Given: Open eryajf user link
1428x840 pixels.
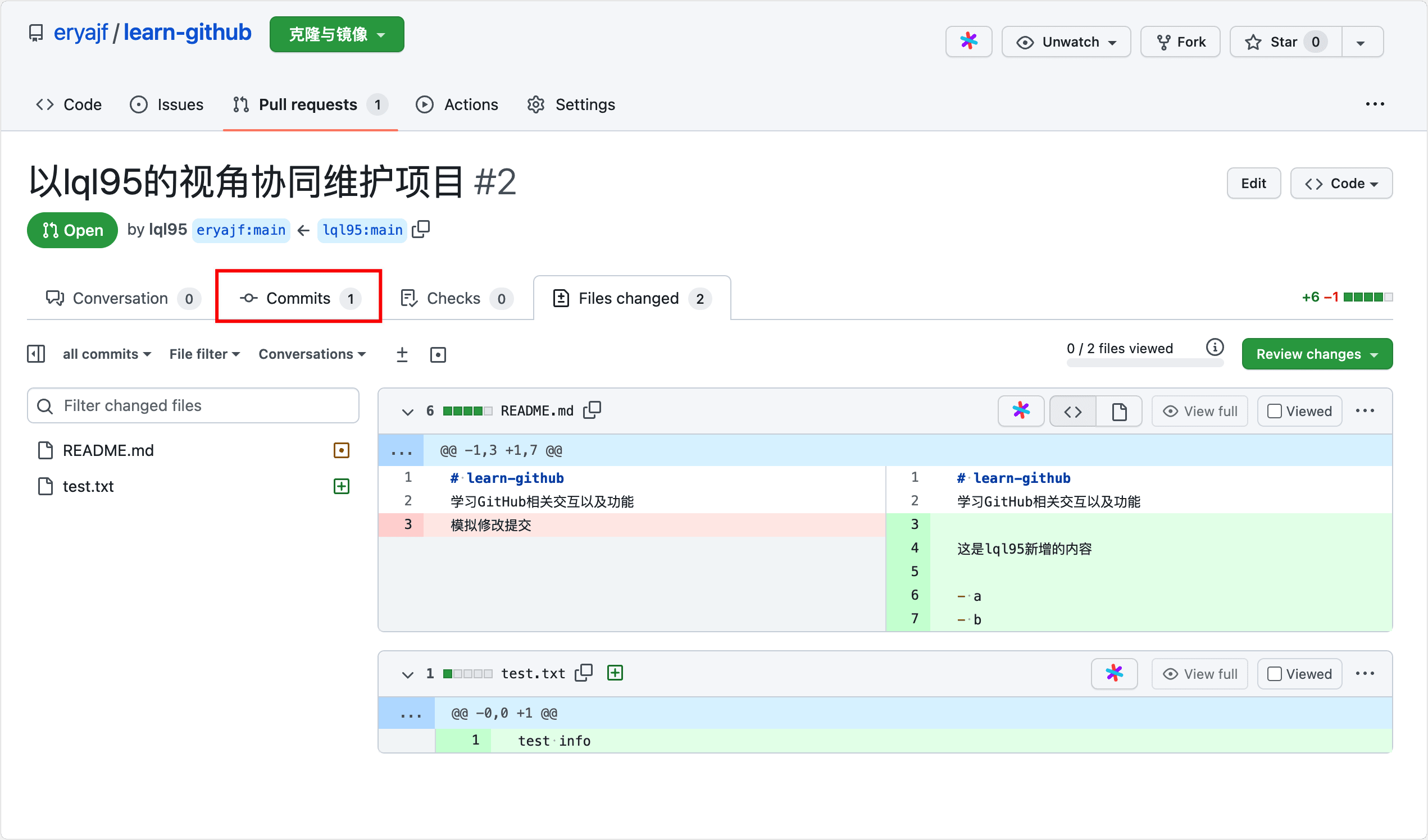Looking at the screenshot, I should click(x=80, y=33).
